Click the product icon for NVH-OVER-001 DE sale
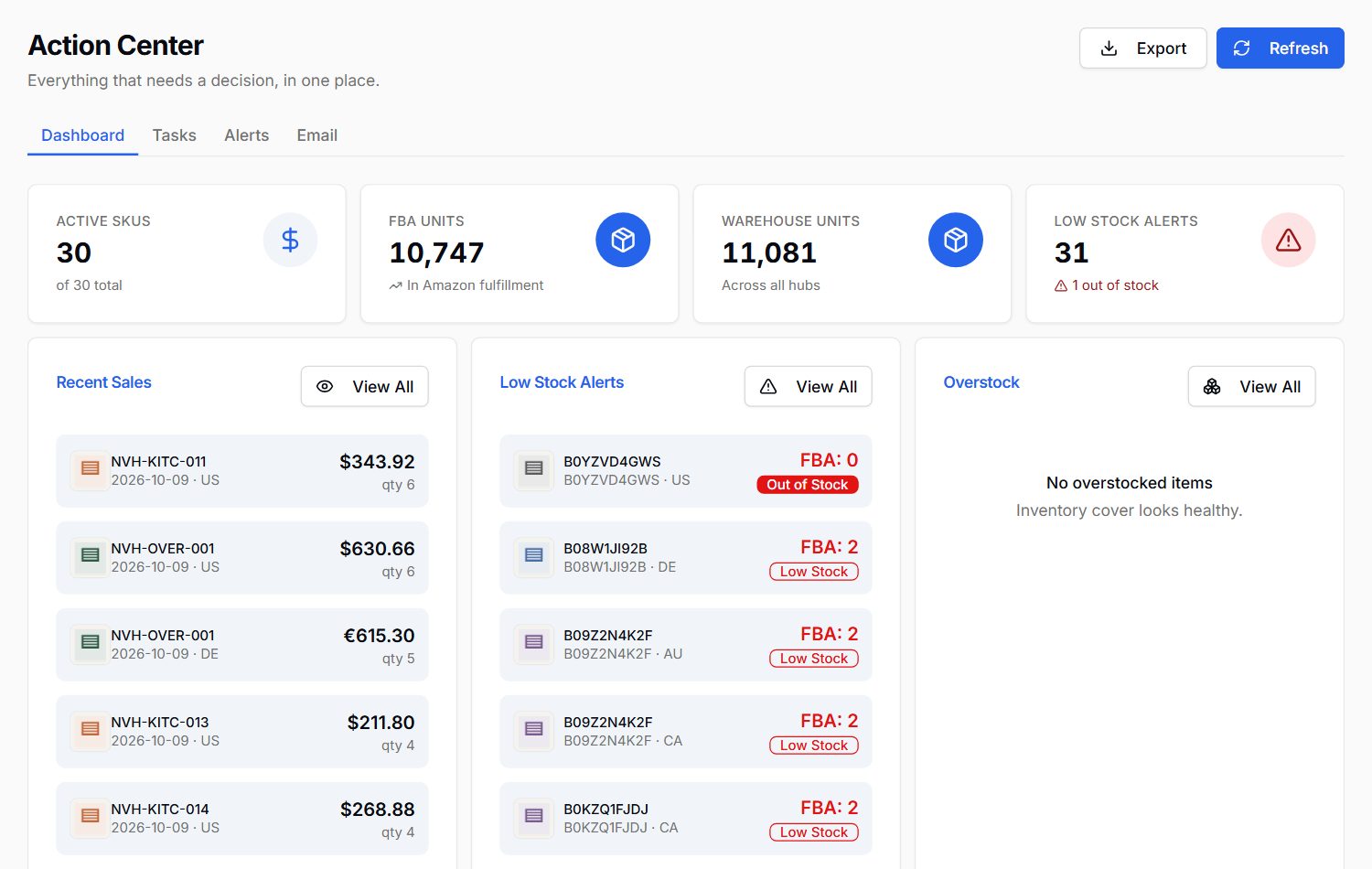1372x869 pixels. pyautogui.click(x=90, y=644)
